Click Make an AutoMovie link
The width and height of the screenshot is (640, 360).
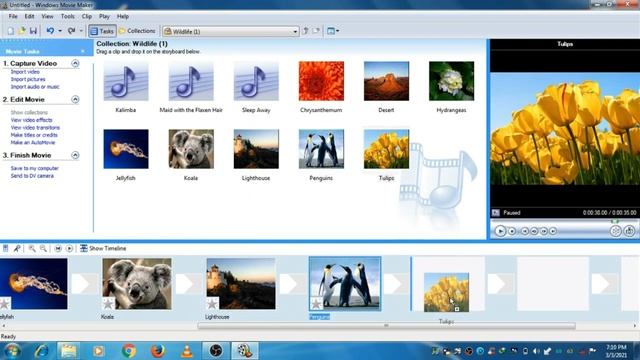tap(33, 142)
